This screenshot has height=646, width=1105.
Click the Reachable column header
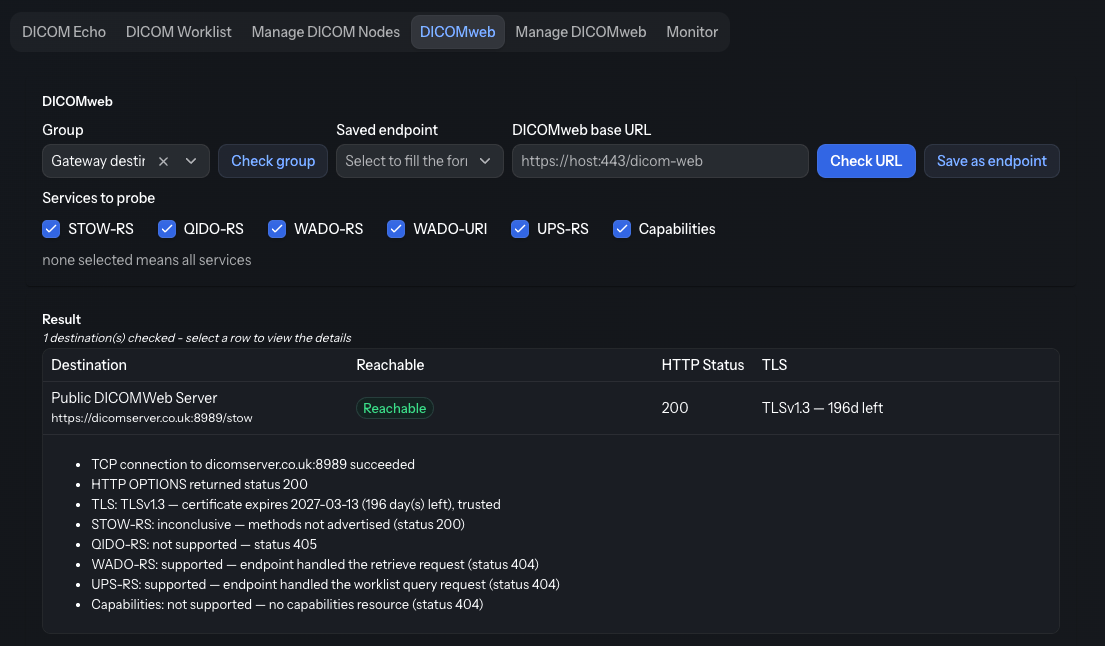390,365
